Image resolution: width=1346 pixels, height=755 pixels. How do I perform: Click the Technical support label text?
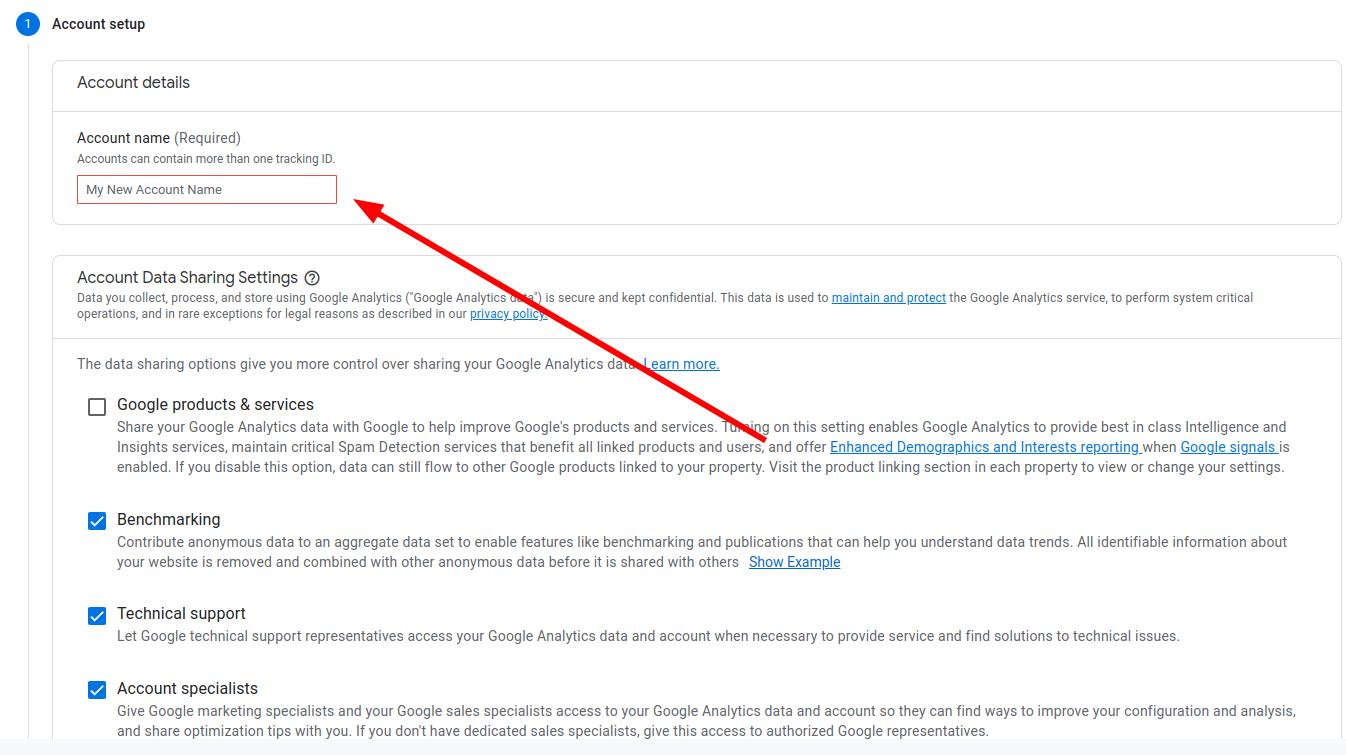[x=181, y=613]
